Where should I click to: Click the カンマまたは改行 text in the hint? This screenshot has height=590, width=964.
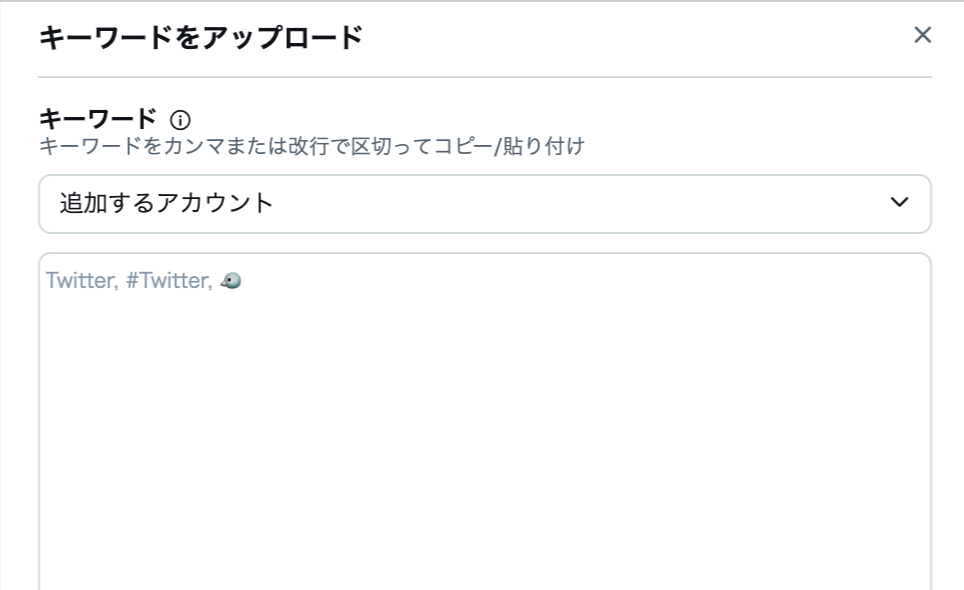(224, 147)
